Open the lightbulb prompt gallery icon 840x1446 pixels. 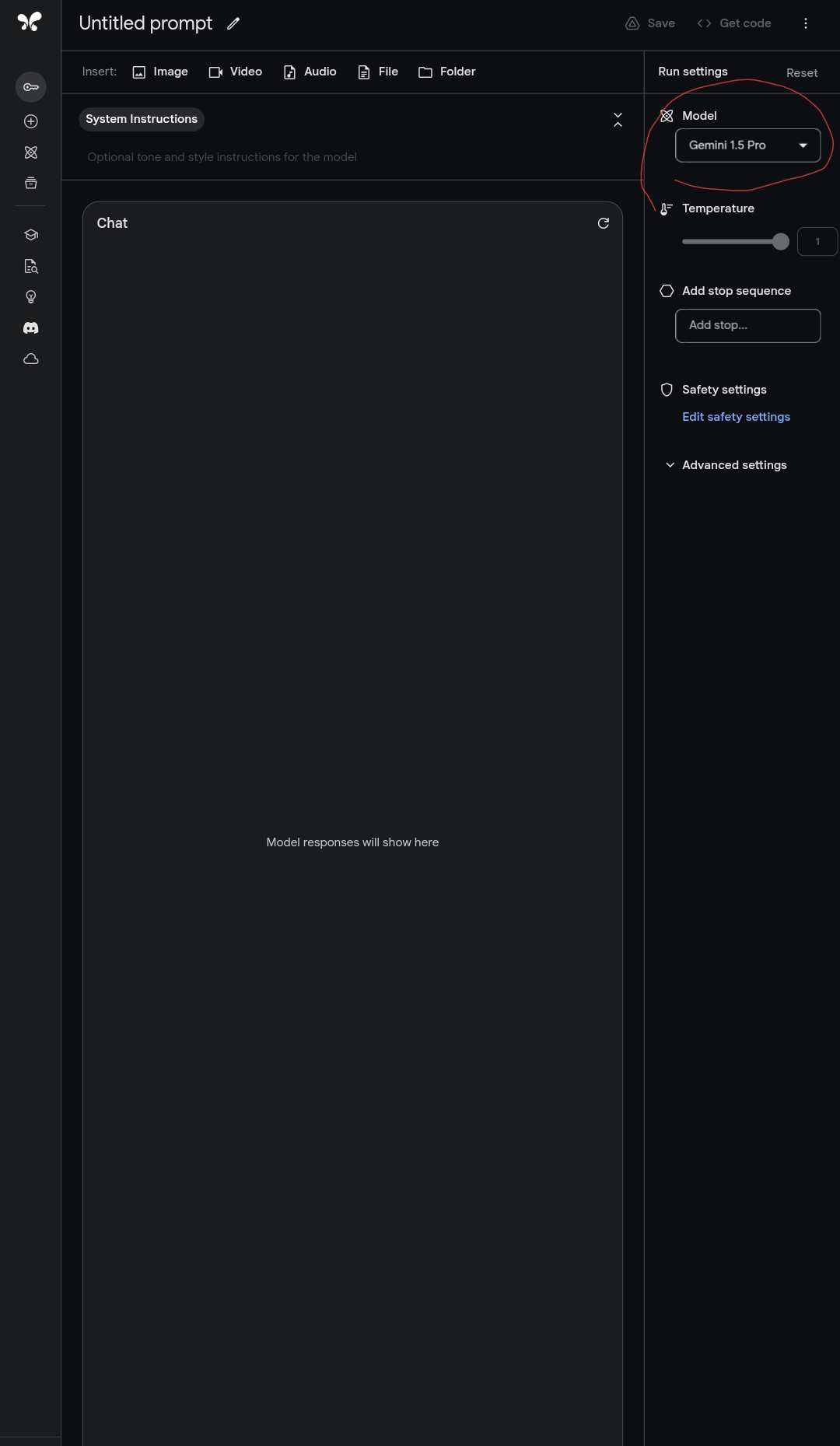(x=31, y=297)
